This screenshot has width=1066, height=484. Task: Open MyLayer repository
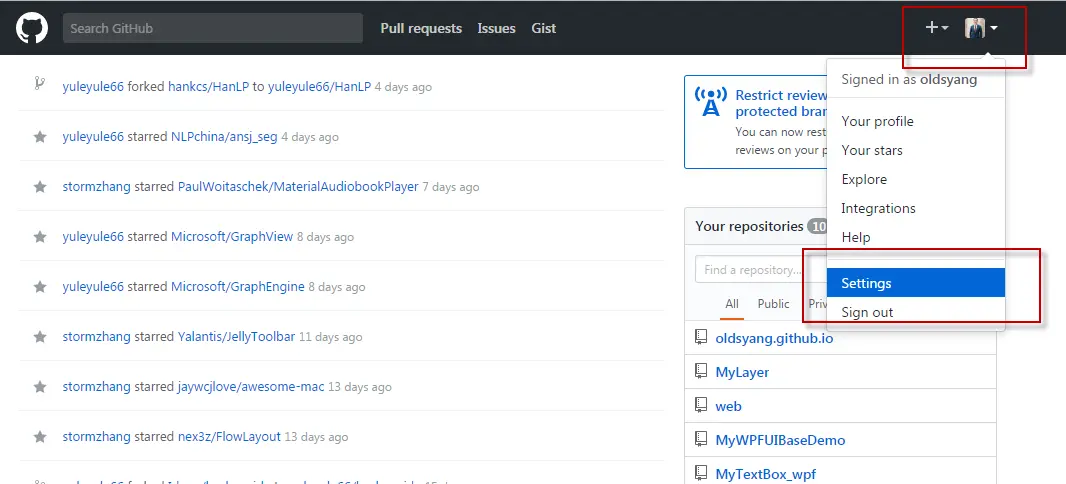click(x=742, y=372)
